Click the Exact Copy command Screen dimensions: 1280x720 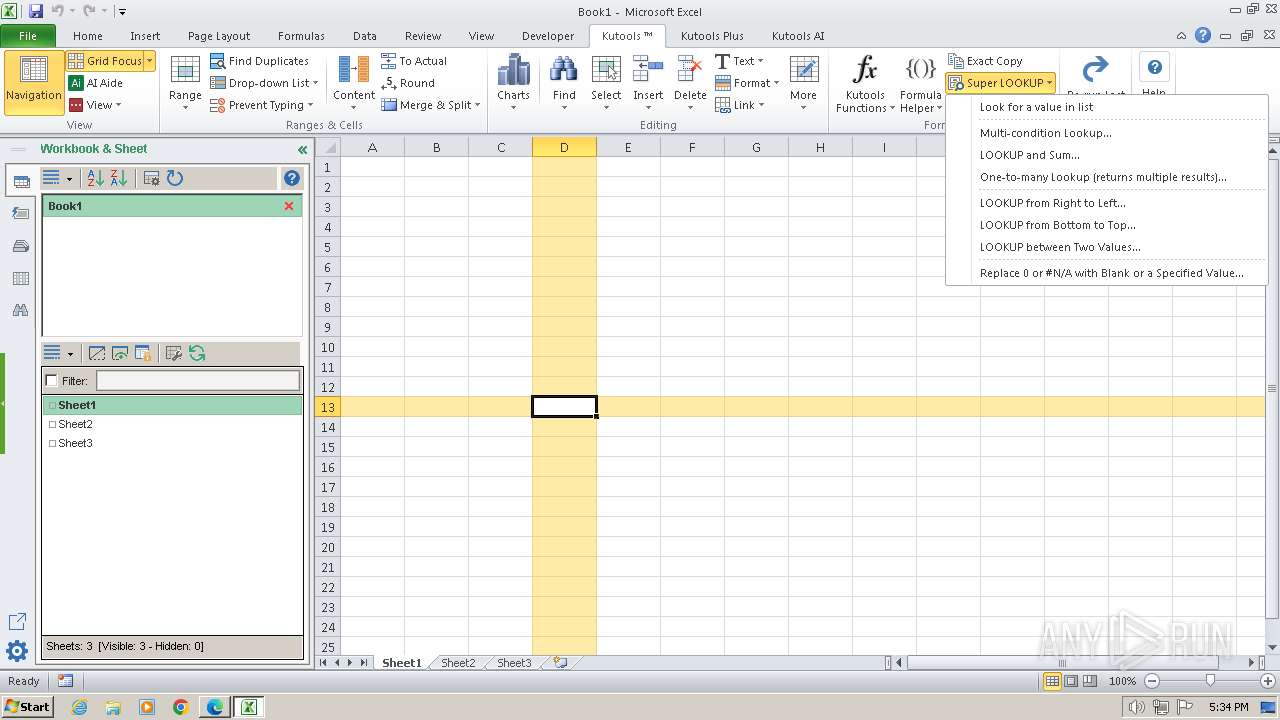tap(985, 61)
